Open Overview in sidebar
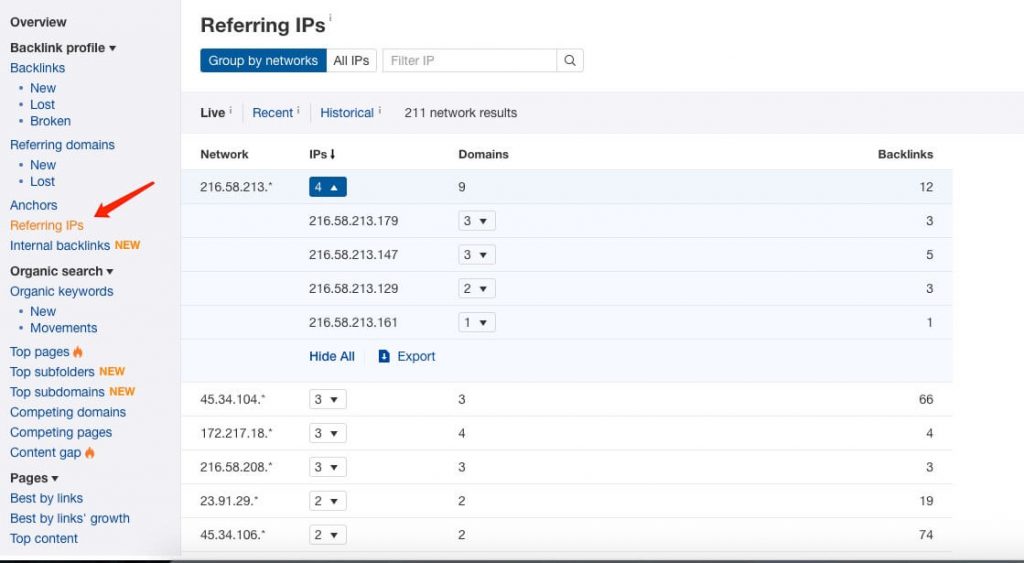 (x=38, y=22)
